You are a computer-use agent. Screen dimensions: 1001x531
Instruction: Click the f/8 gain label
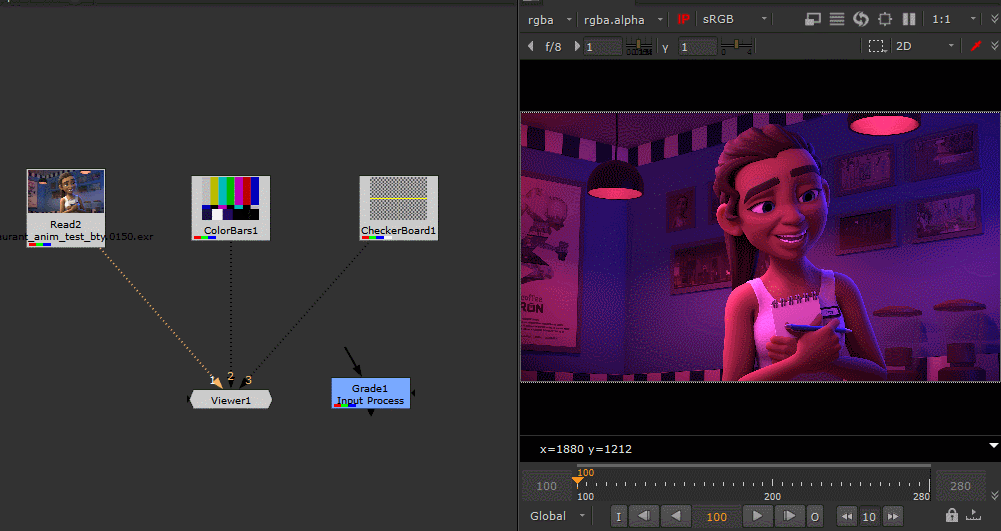[553, 47]
